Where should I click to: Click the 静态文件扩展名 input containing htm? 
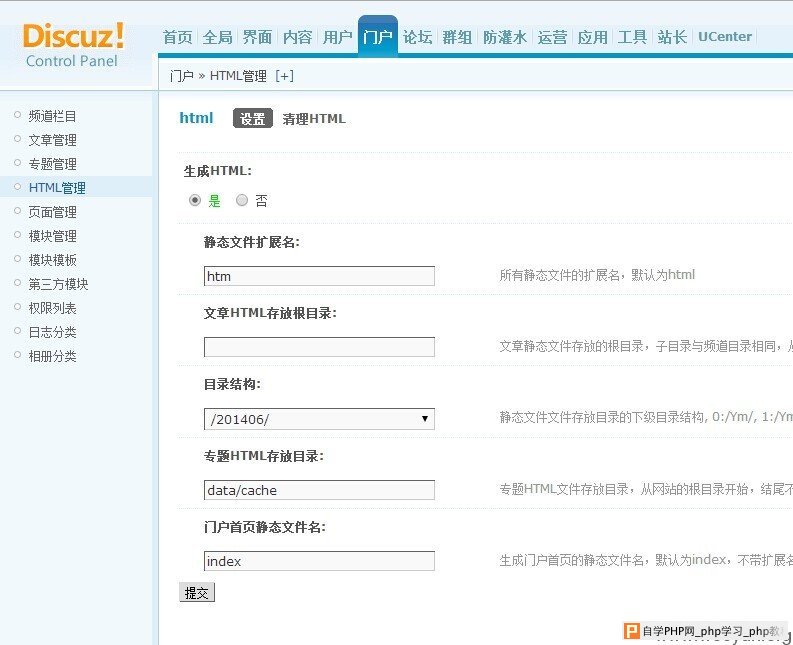pyautogui.click(x=319, y=276)
